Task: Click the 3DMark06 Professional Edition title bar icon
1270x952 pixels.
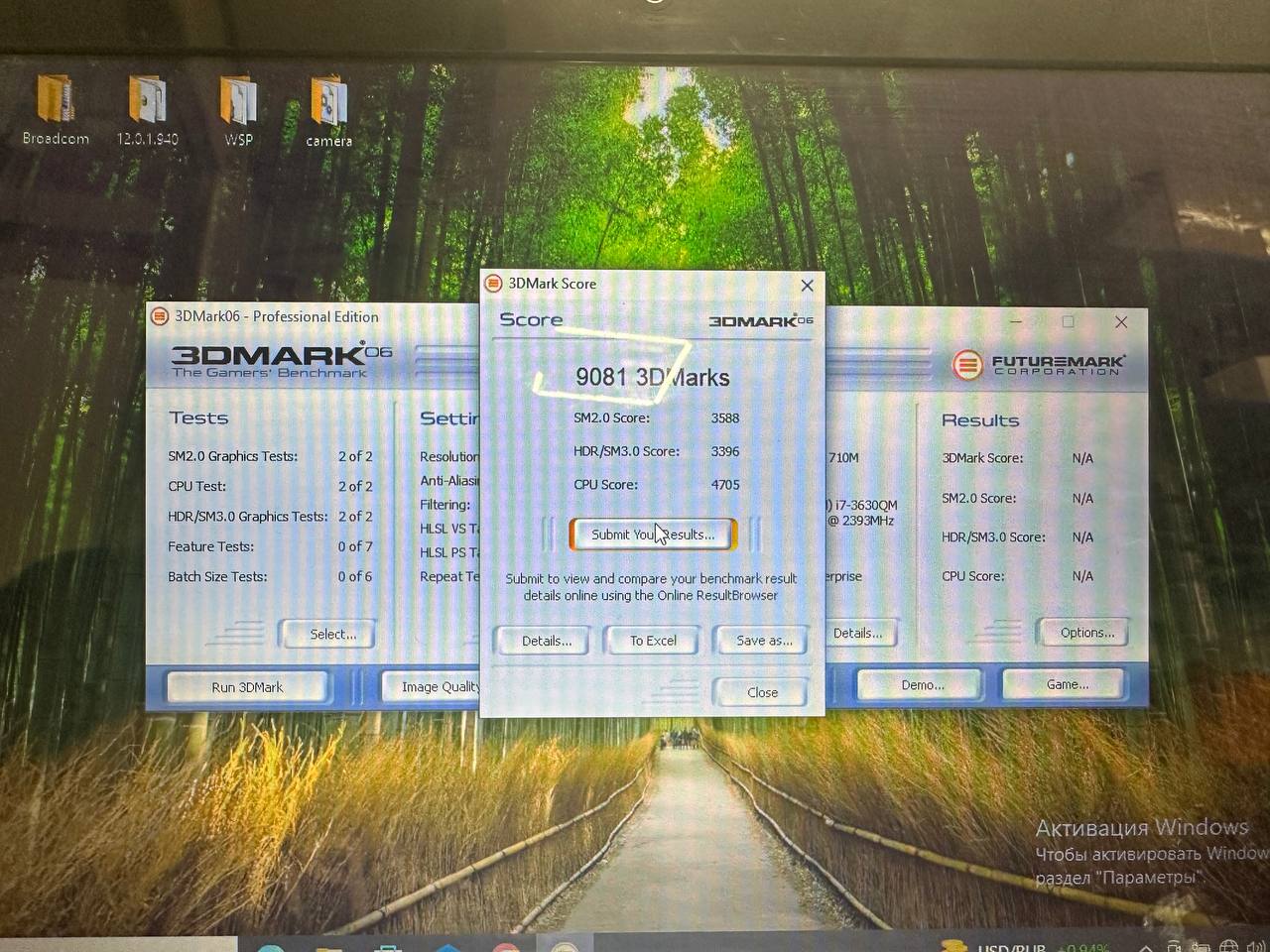Action: pos(159,316)
